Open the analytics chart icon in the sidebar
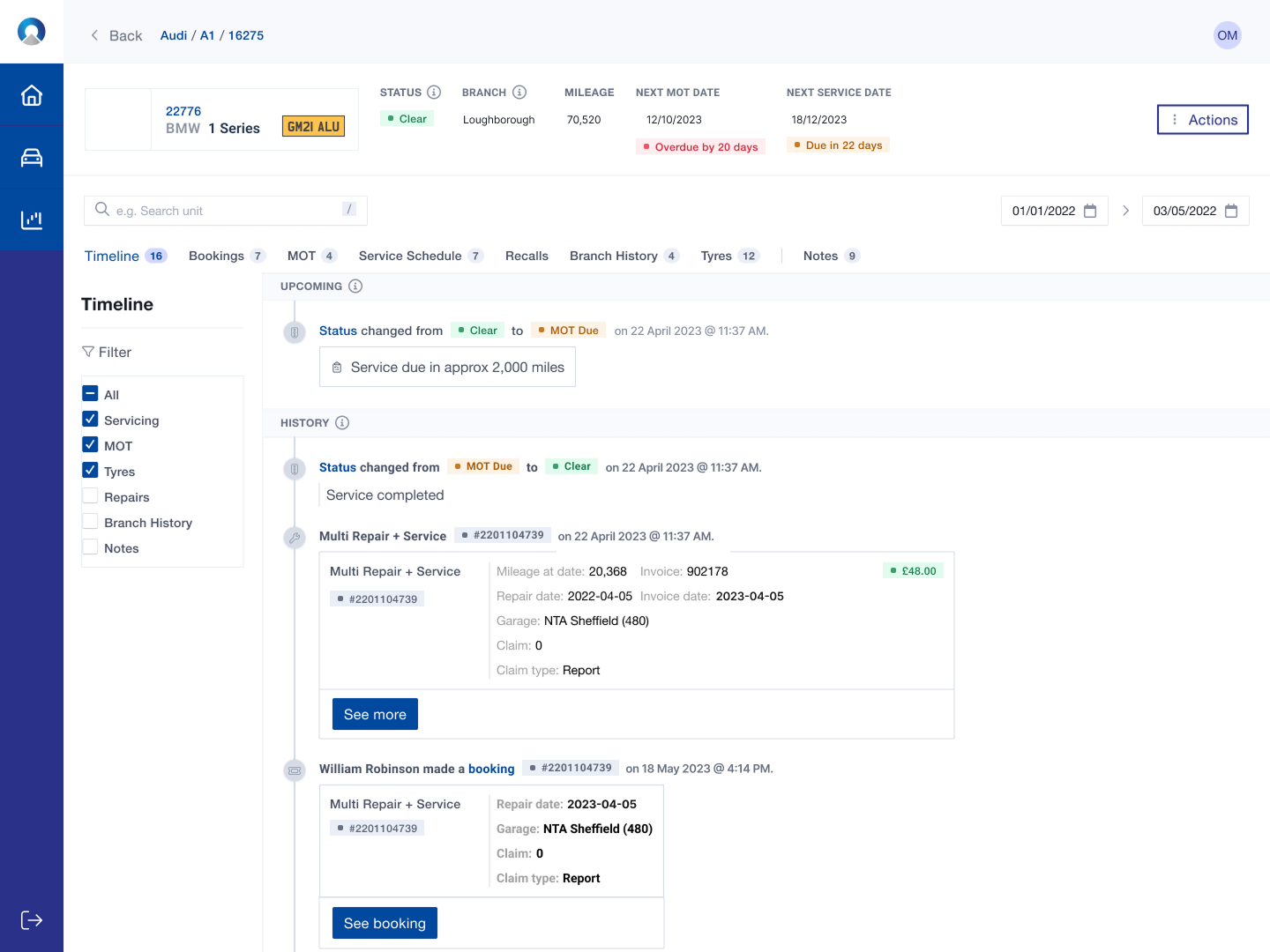This screenshot has width=1270, height=952. pyautogui.click(x=32, y=219)
